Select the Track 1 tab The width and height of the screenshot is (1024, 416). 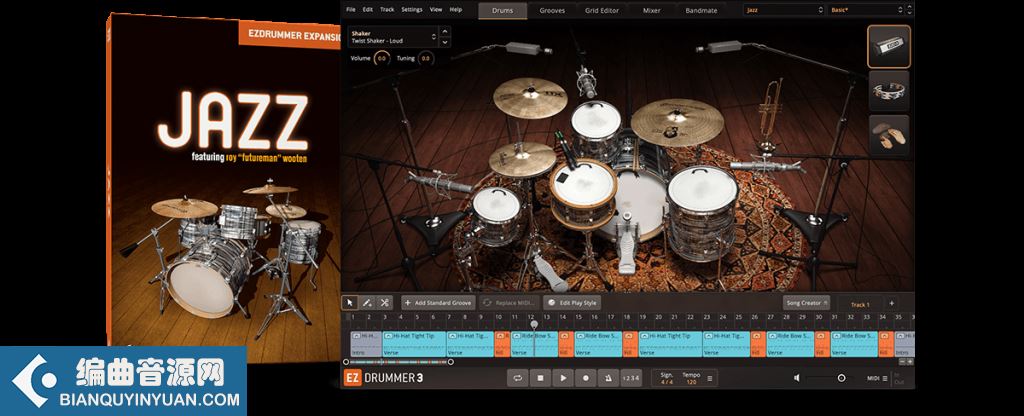859,304
